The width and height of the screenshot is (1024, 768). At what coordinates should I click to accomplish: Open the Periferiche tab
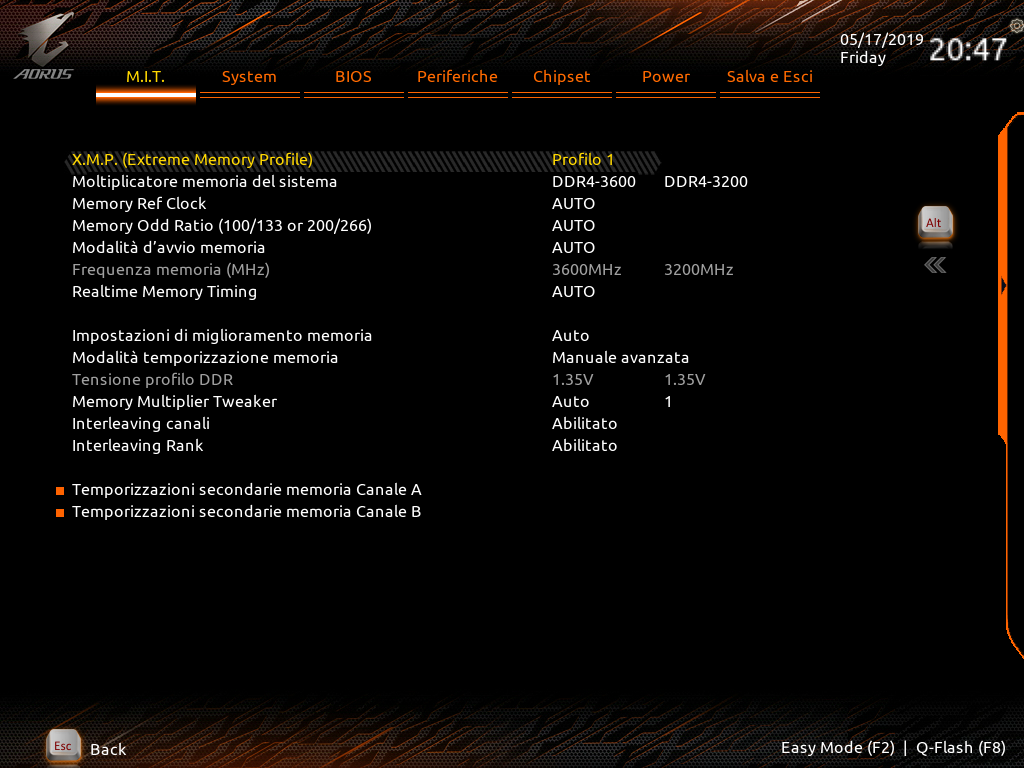click(x=457, y=76)
